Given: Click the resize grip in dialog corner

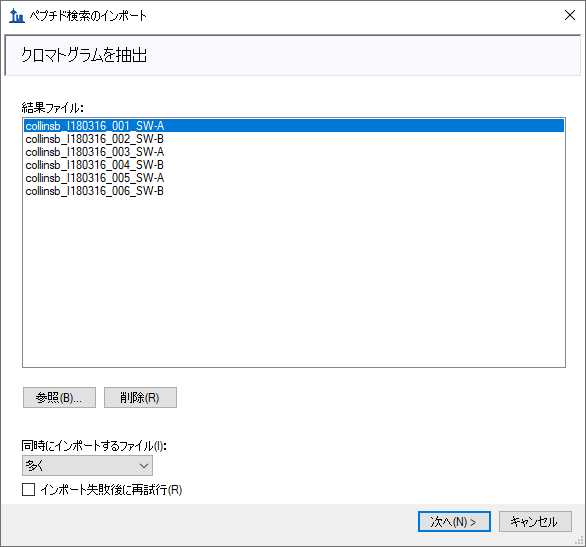Looking at the screenshot, I should (x=579, y=541).
